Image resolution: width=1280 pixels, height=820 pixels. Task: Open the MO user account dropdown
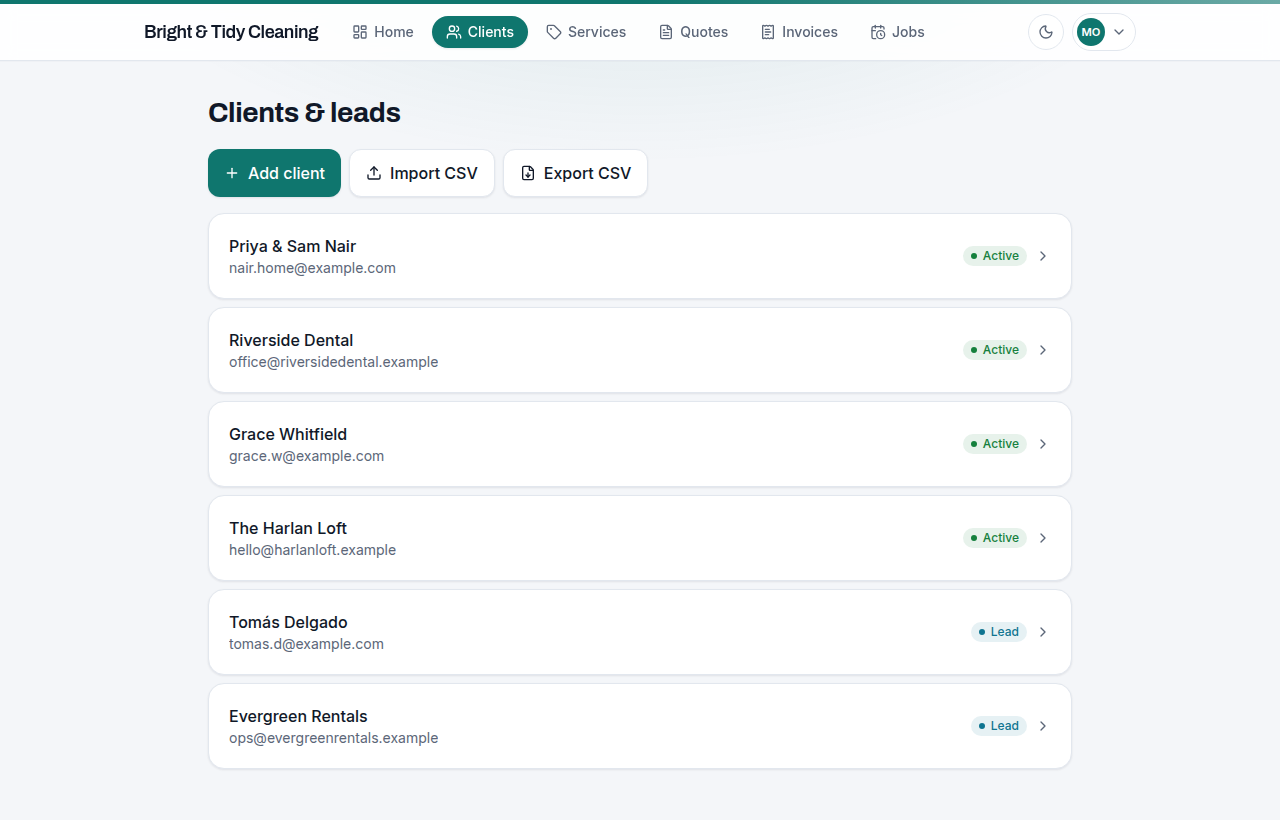1104,32
